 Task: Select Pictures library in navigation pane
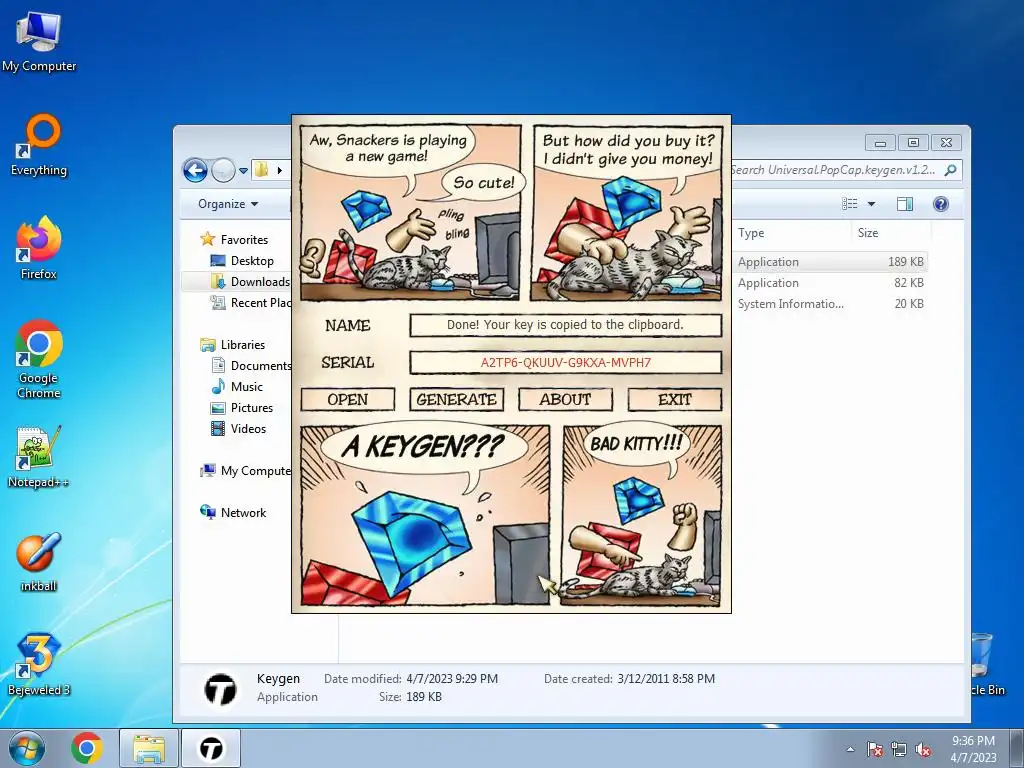tap(251, 408)
